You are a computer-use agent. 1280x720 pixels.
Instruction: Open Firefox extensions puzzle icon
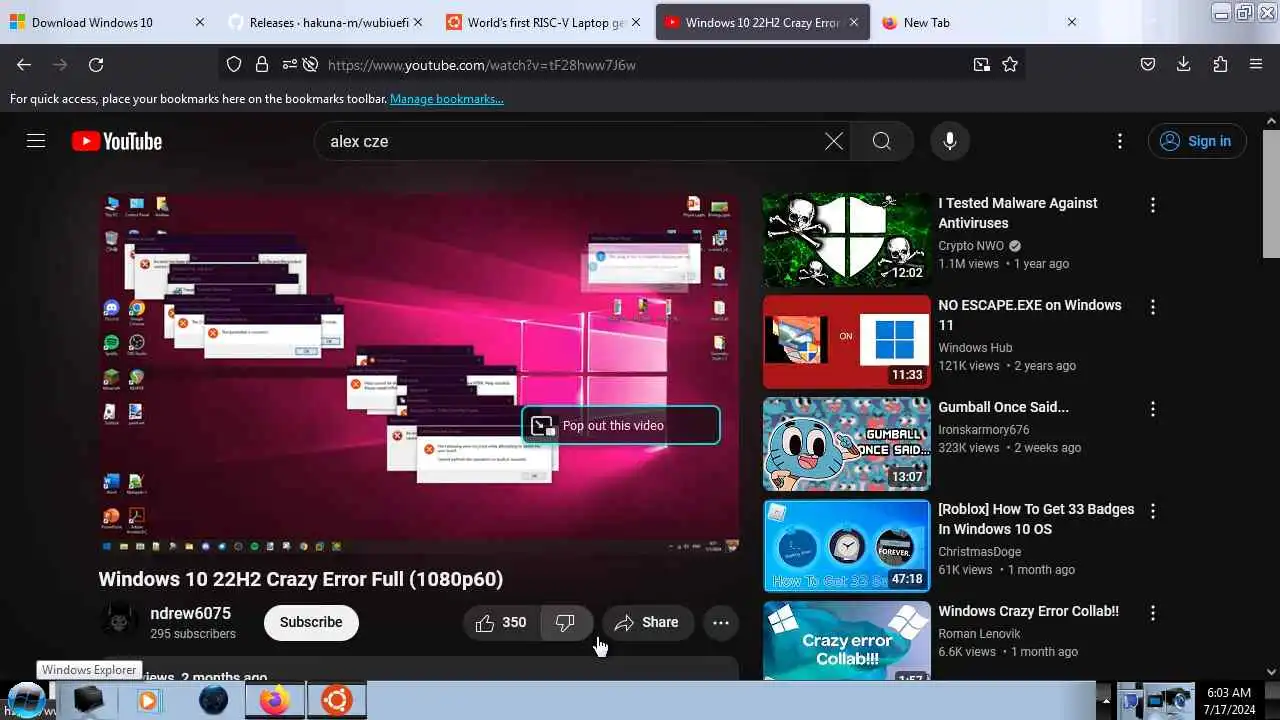pyautogui.click(x=1220, y=64)
